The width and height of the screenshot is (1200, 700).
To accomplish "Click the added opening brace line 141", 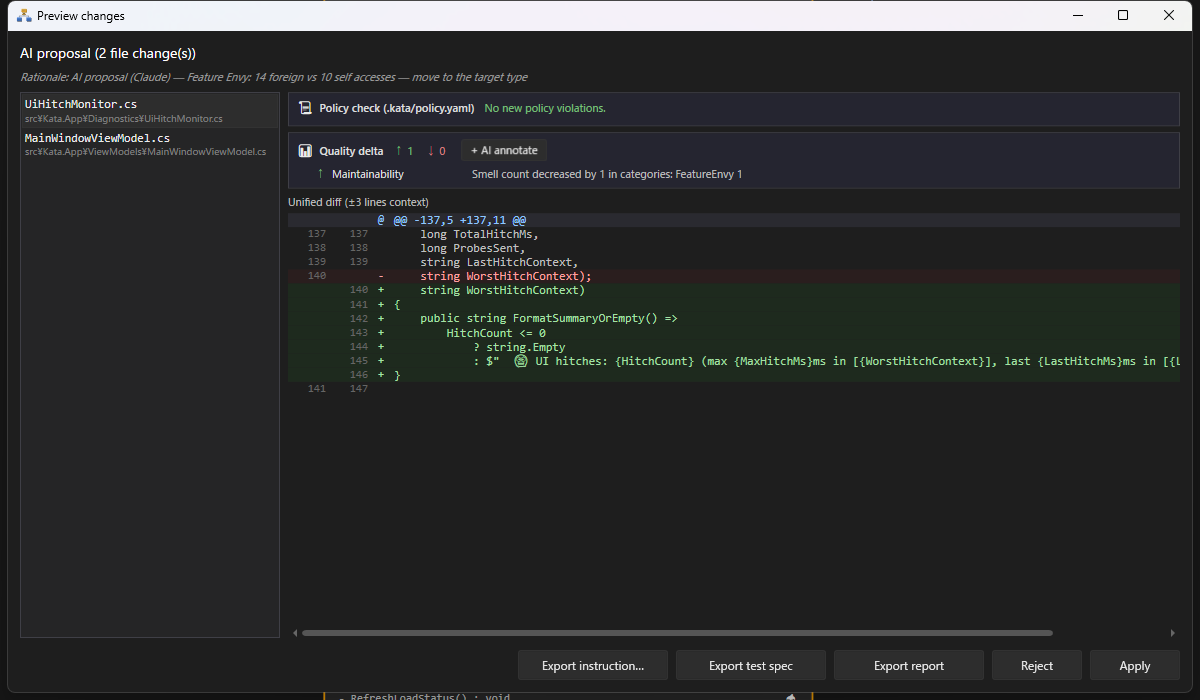I will point(733,304).
